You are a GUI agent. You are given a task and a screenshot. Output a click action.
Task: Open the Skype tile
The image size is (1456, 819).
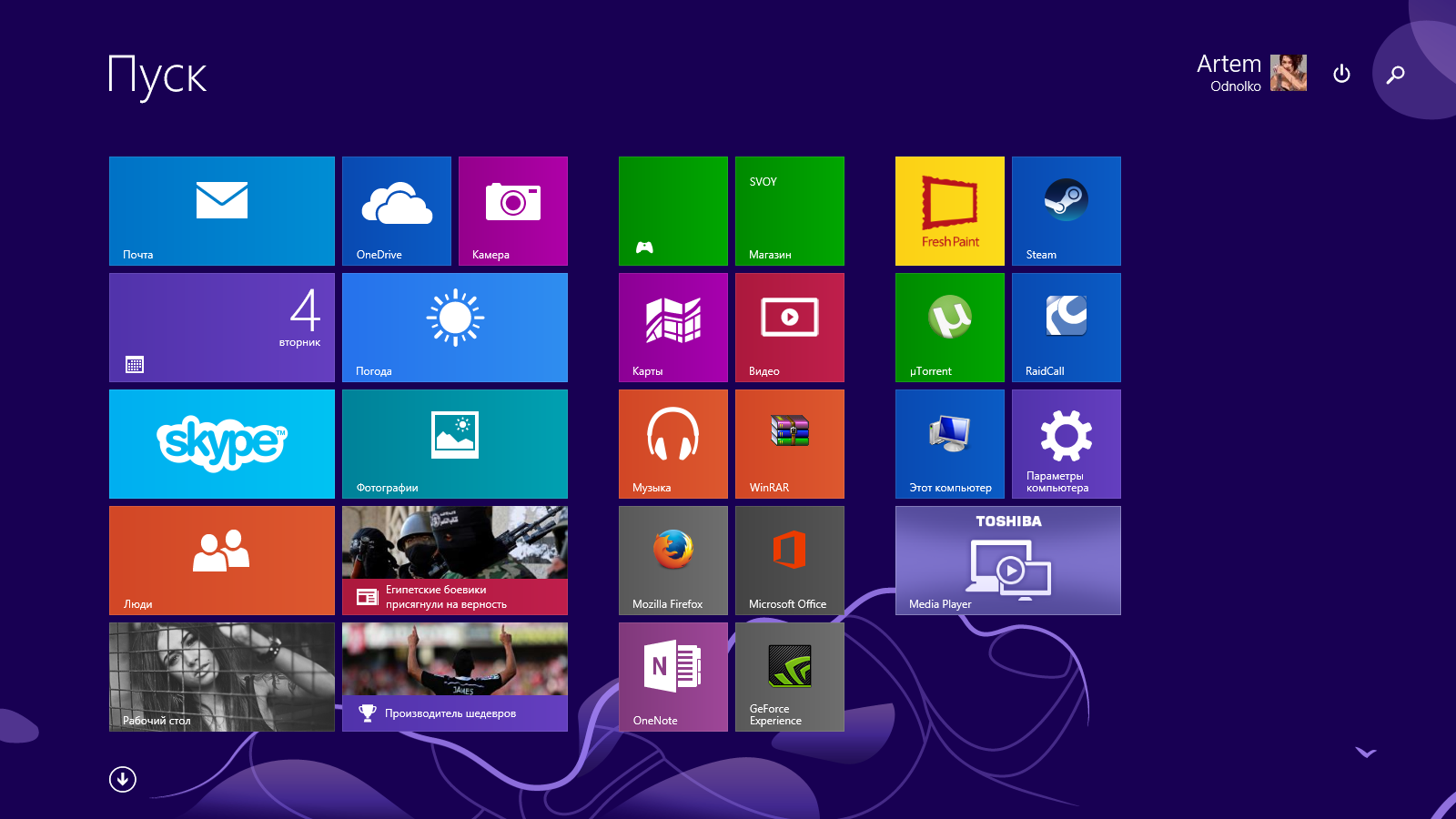coord(221,444)
